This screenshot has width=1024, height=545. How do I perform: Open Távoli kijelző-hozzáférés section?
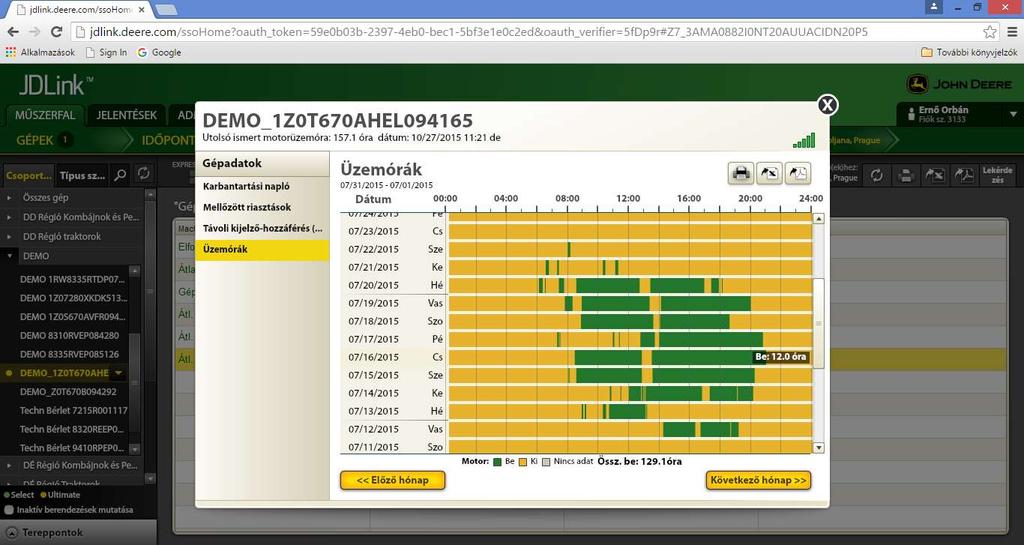[x=262, y=228]
